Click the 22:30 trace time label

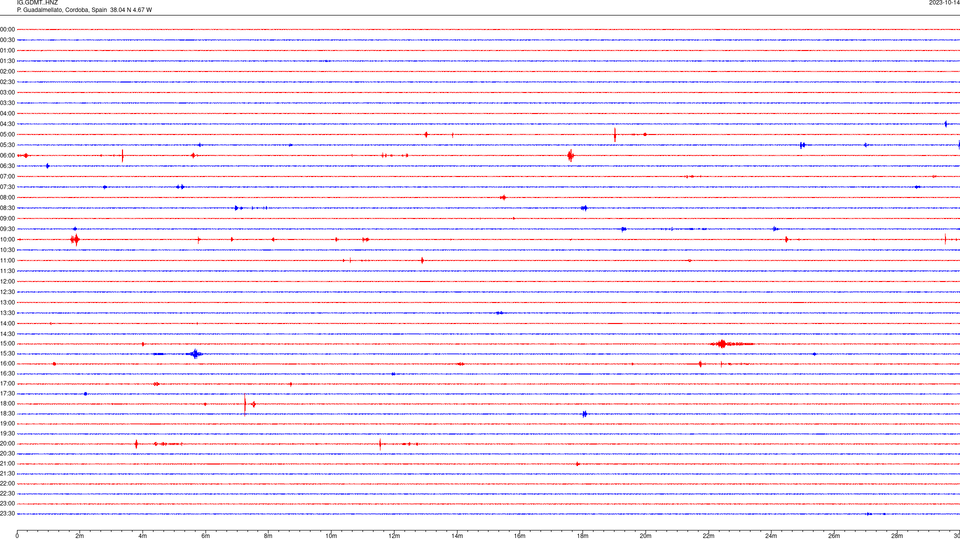pyautogui.click(x=7, y=494)
